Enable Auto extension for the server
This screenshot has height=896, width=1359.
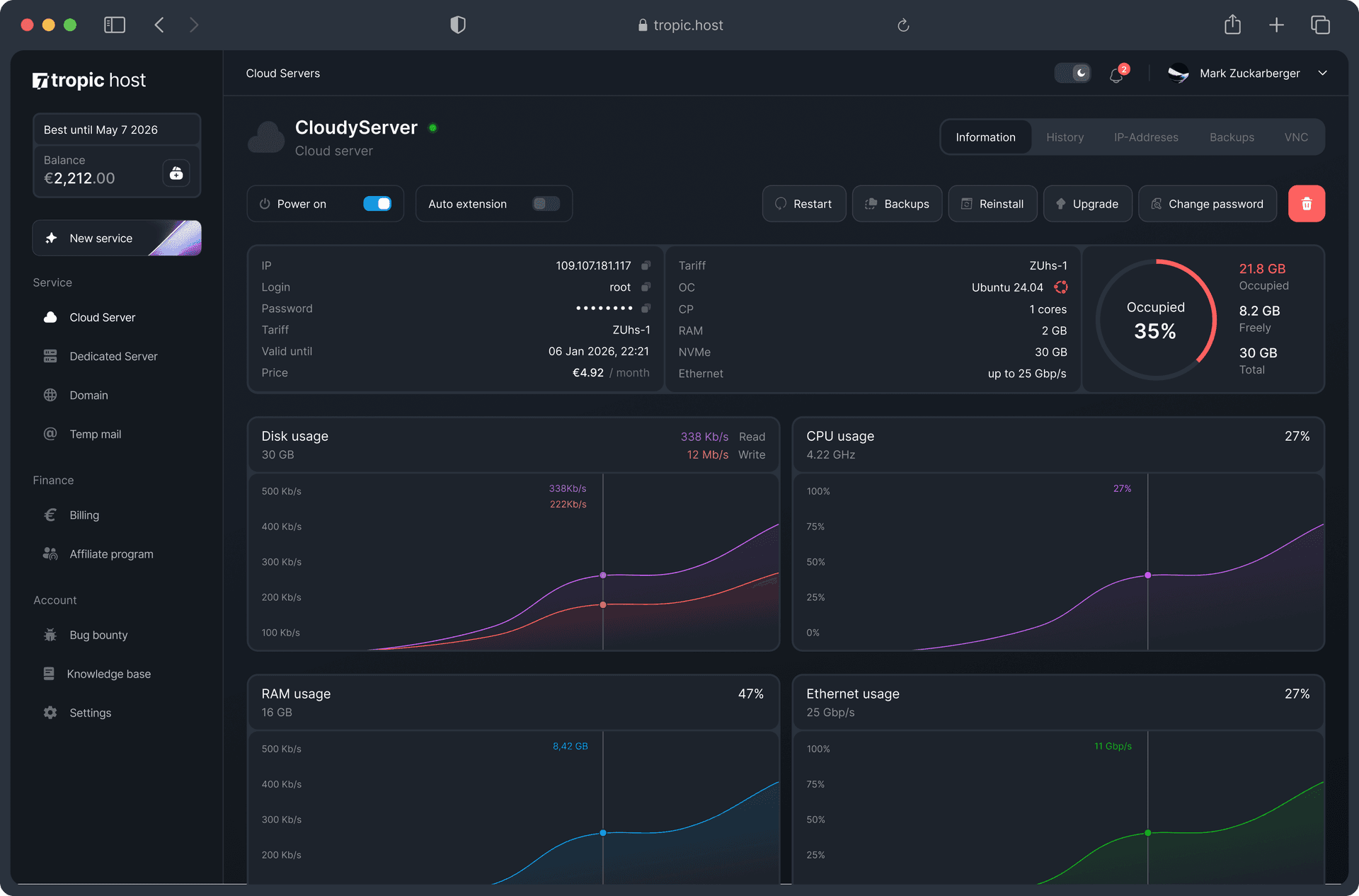click(545, 203)
